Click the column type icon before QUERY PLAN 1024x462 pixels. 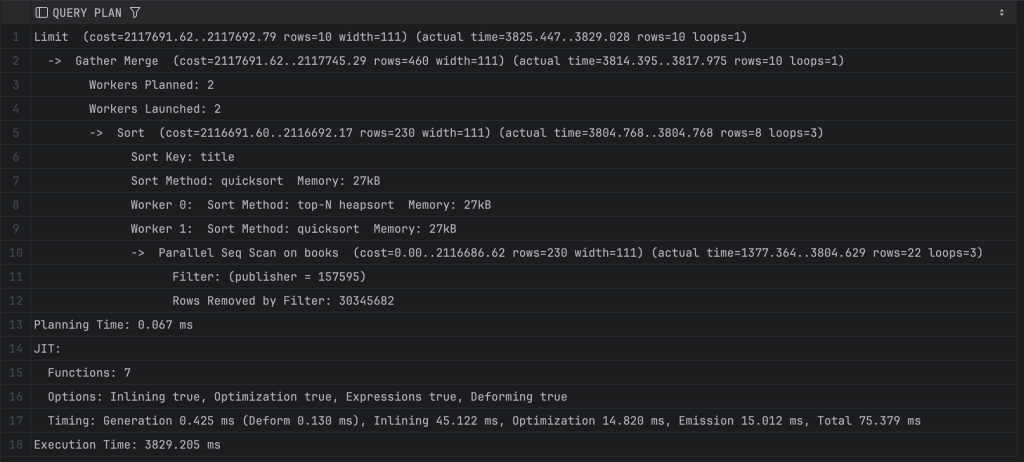[41, 13]
